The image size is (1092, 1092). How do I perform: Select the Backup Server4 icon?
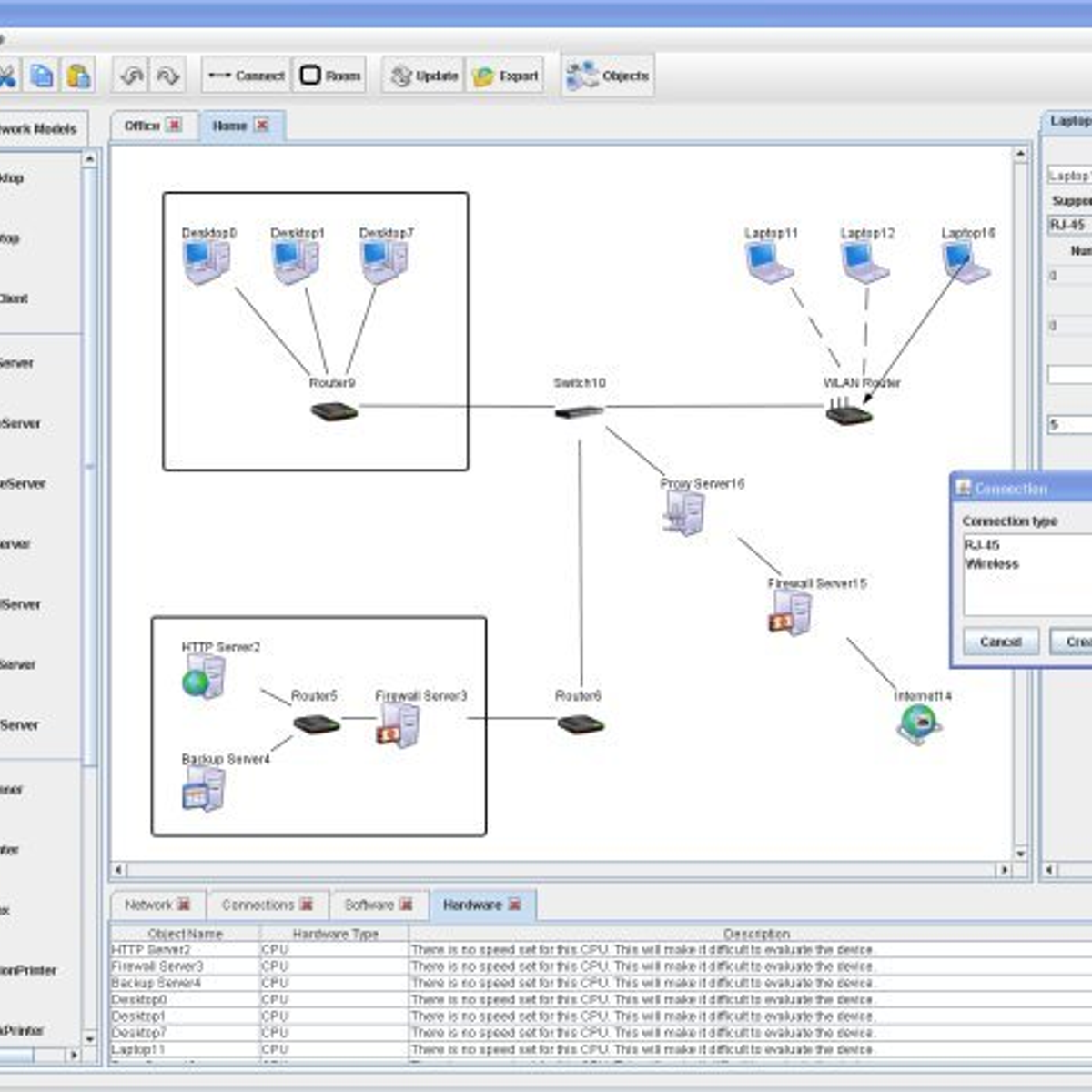[x=204, y=789]
